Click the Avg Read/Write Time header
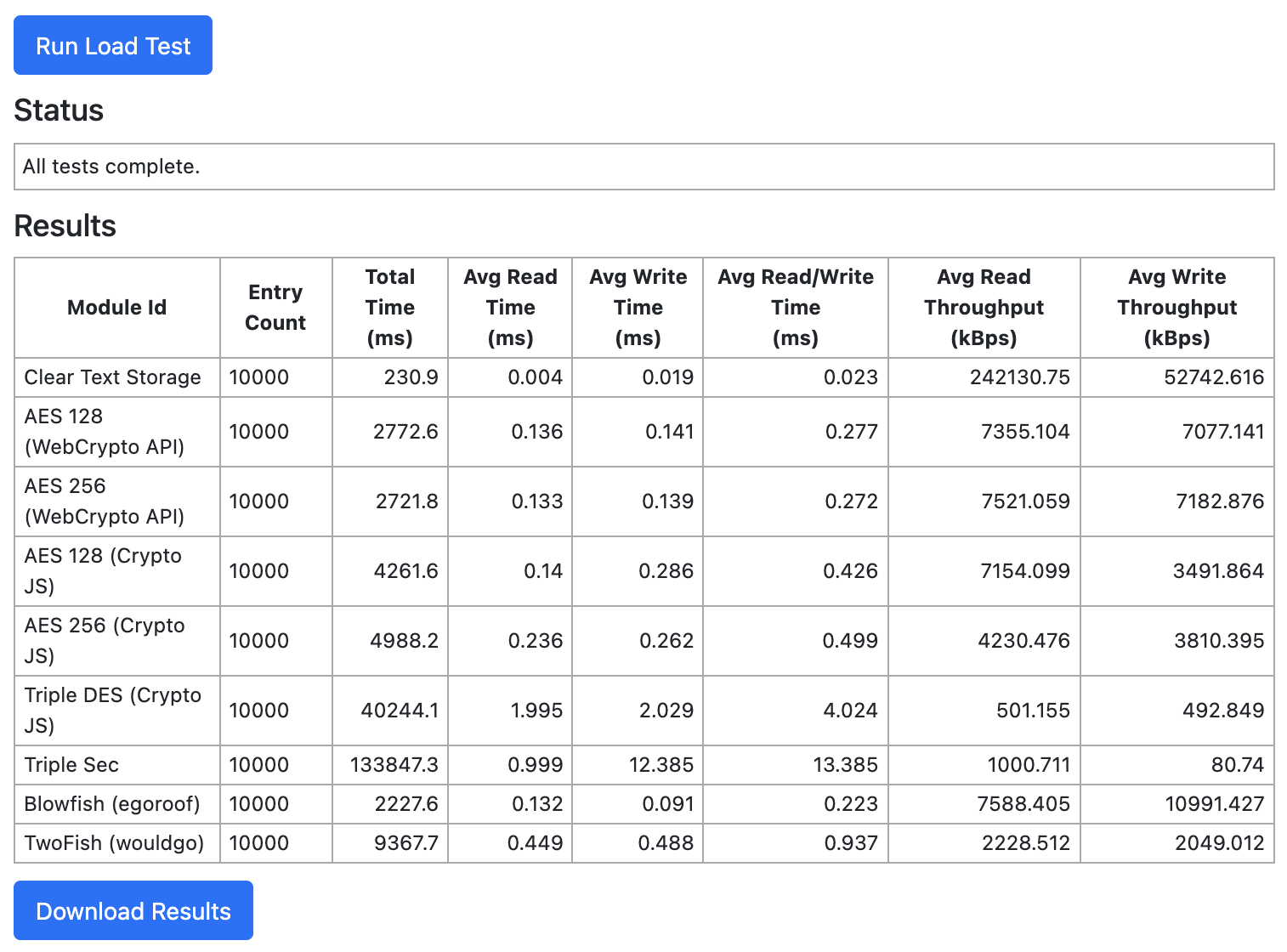Image resolution: width=1287 pixels, height=952 pixels. [x=796, y=308]
